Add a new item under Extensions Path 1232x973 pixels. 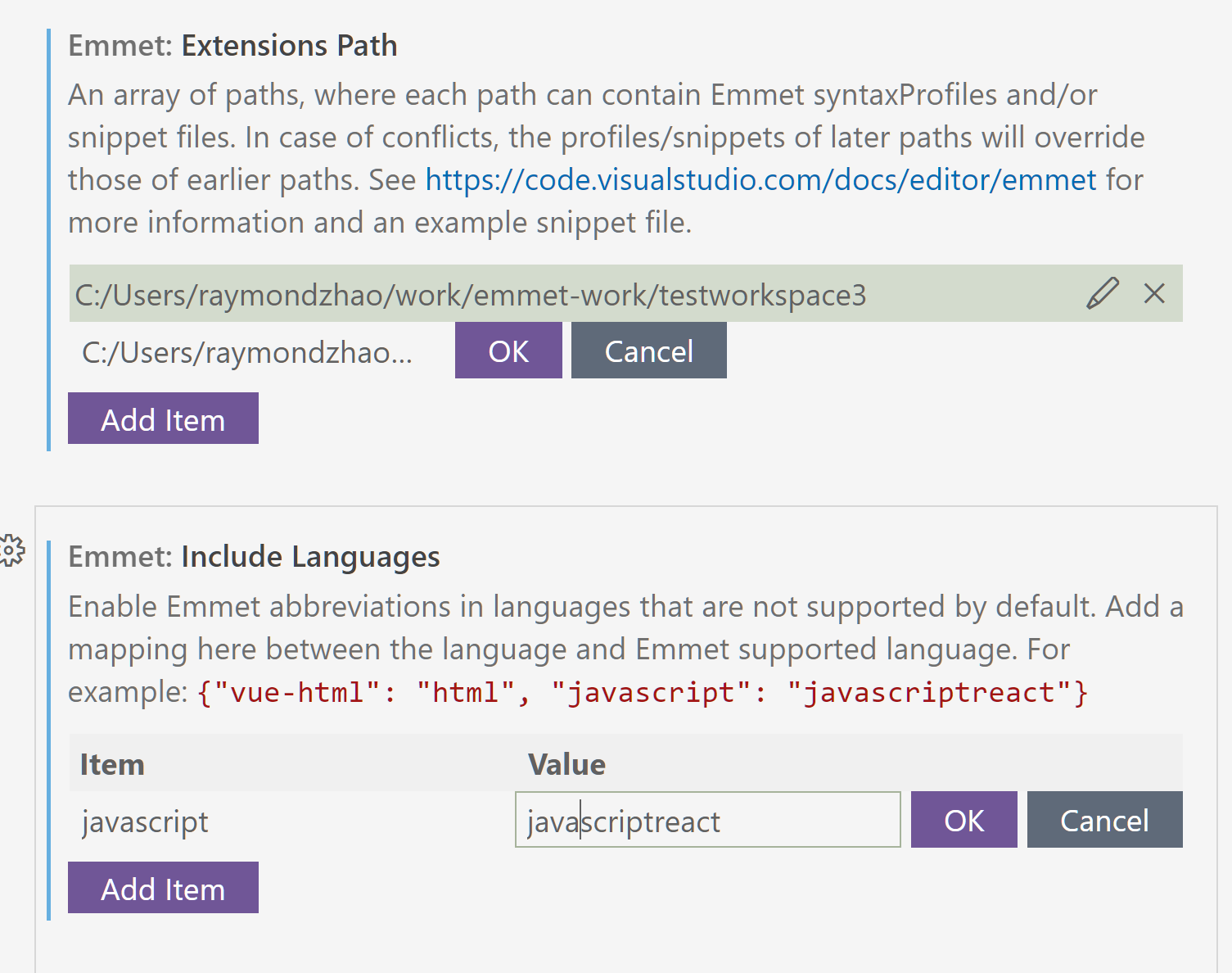click(x=162, y=419)
